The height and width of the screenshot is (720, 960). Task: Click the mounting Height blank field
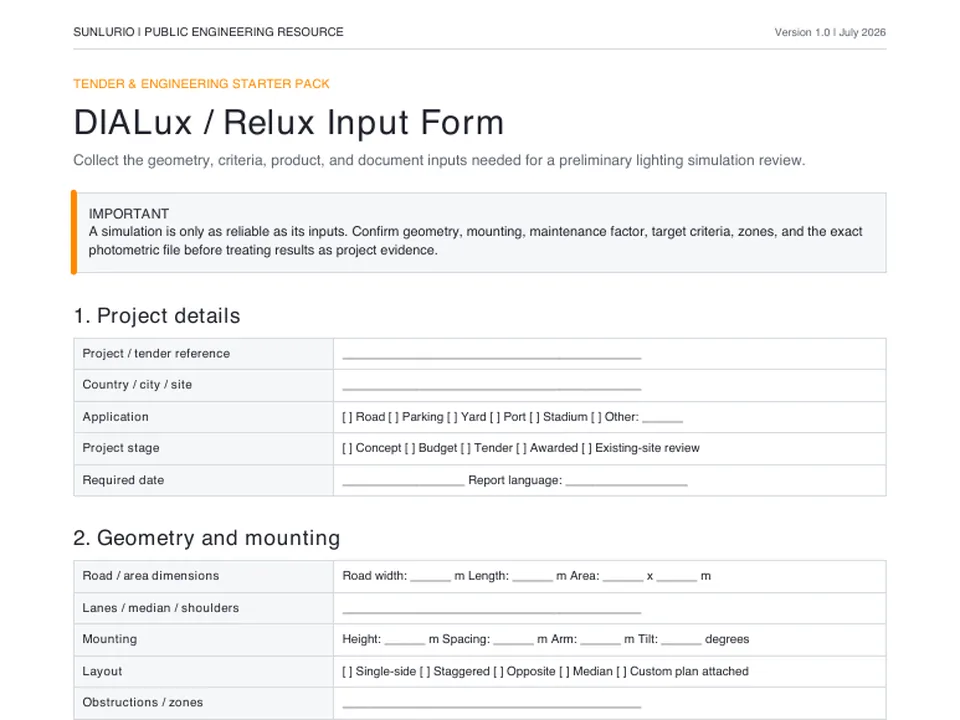(x=405, y=642)
